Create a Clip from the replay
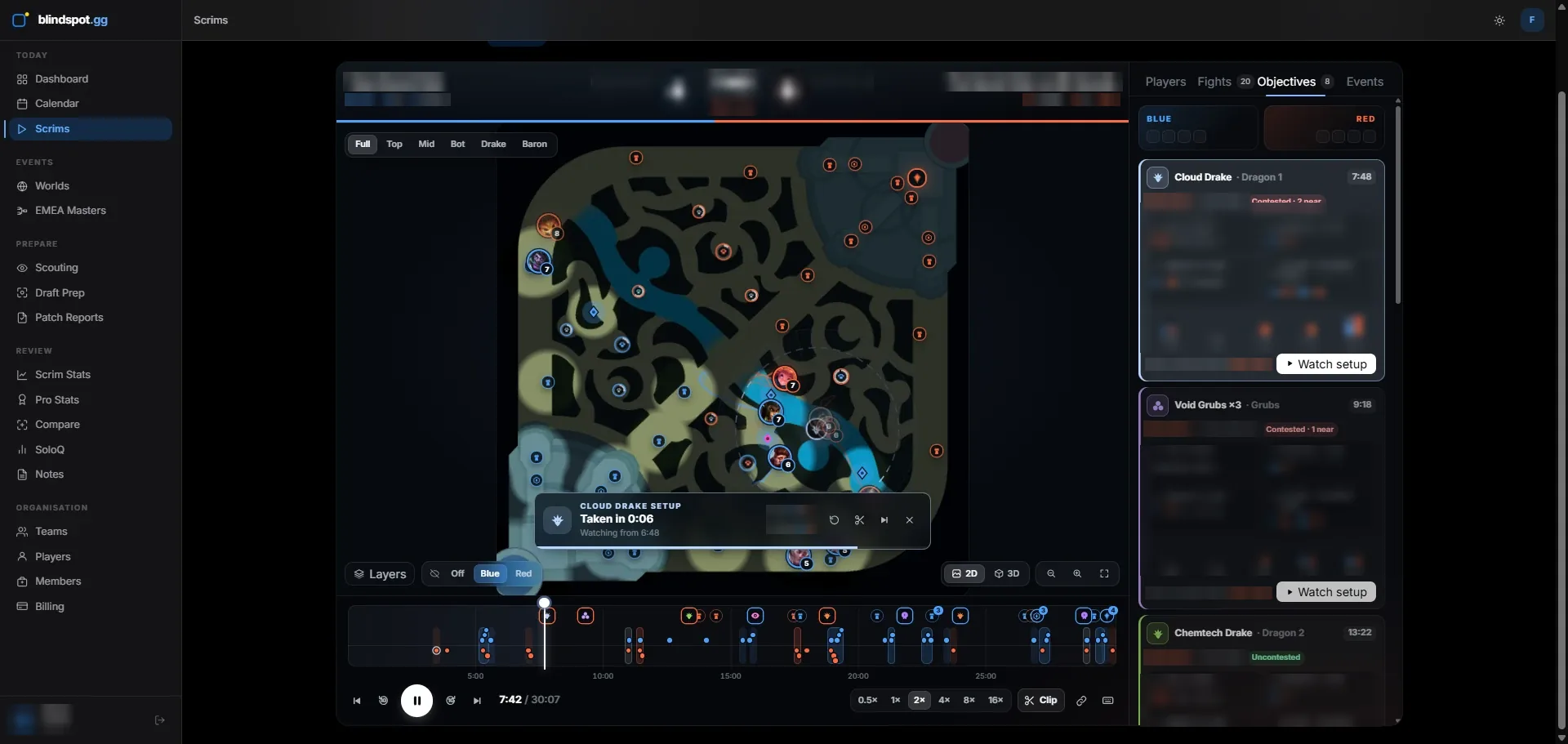 (x=1041, y=701)
